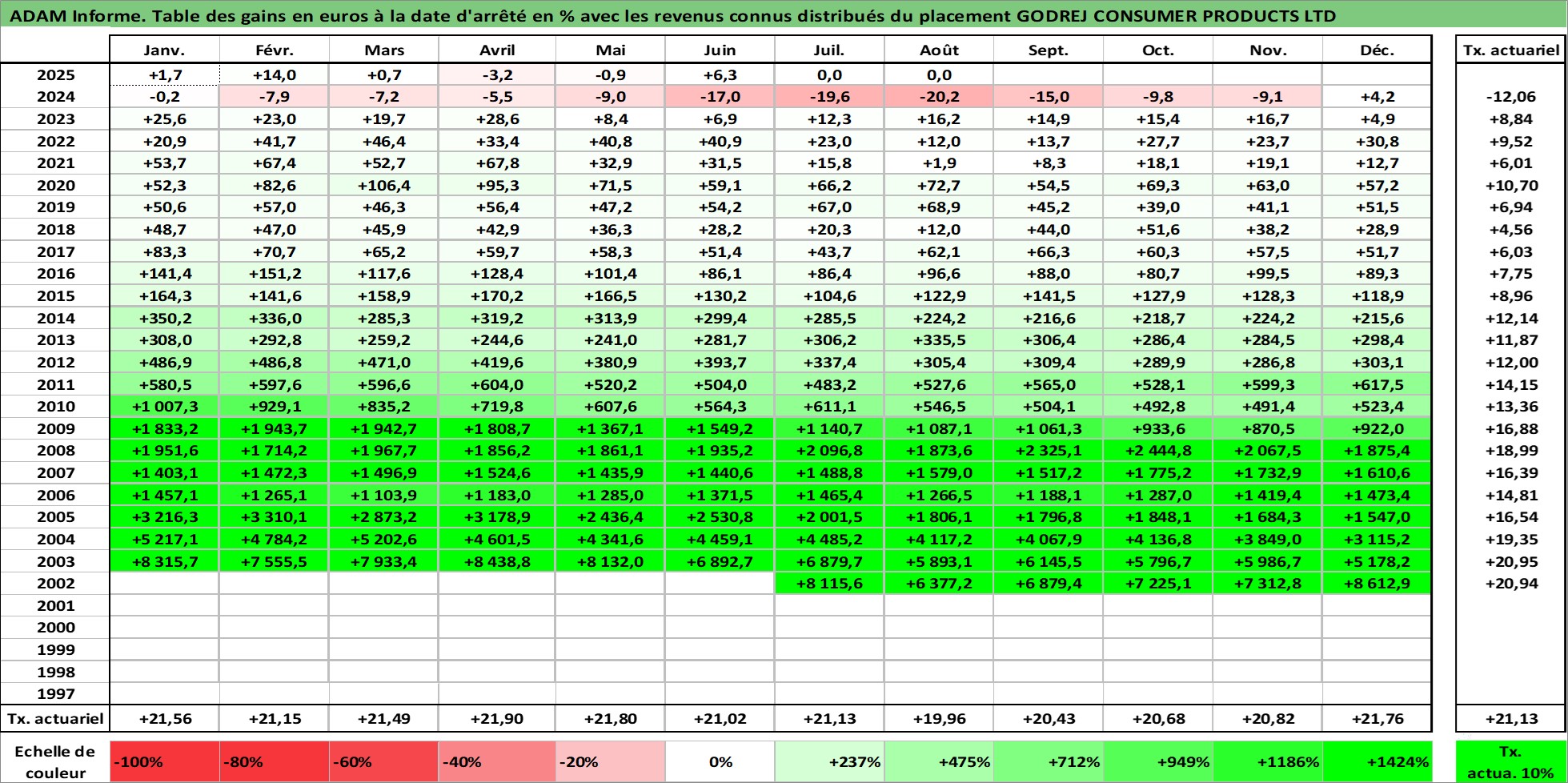
Task: Click the cell with value +8 438,8
Action: [496, 561]
